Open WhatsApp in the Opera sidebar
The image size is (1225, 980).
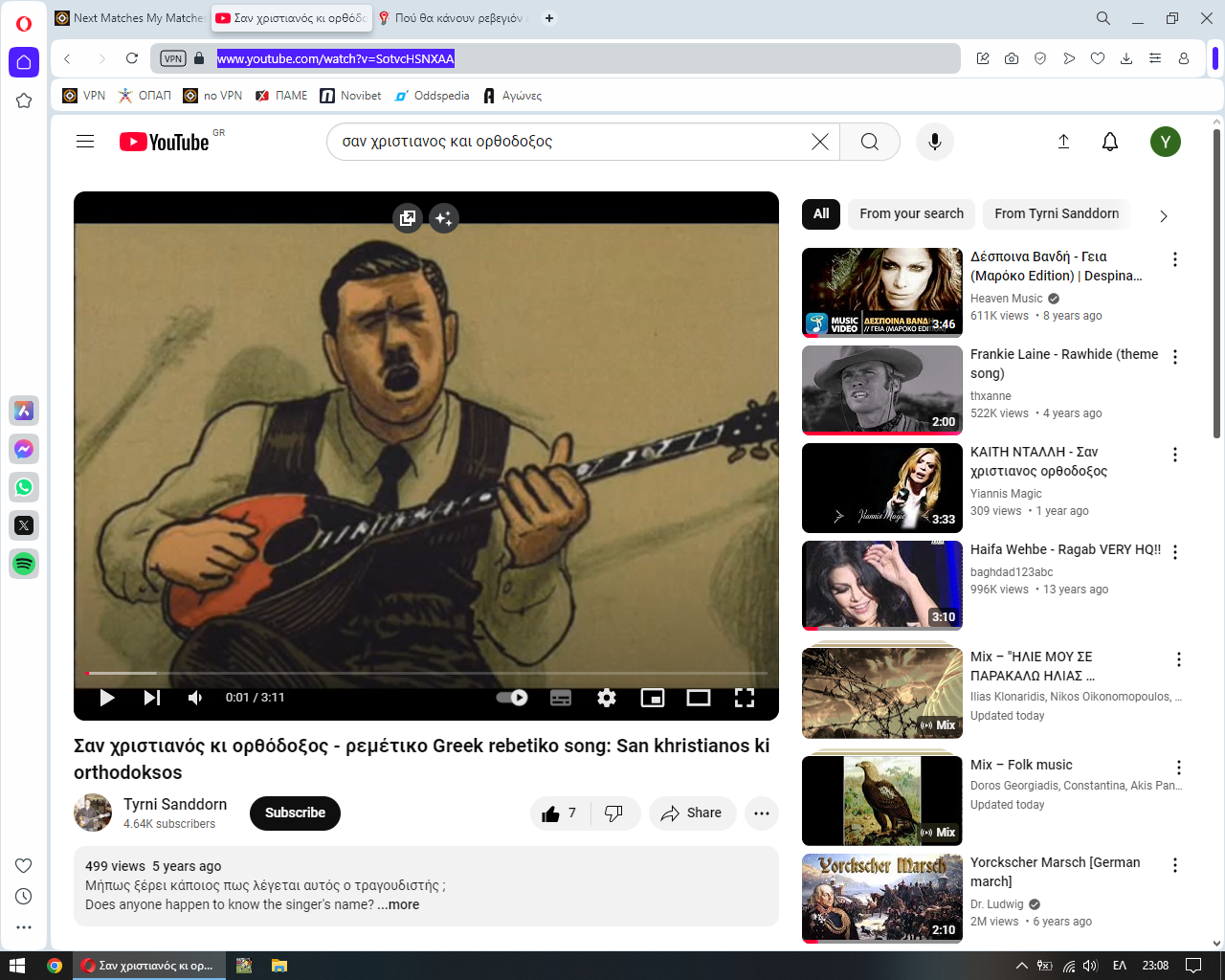24,487
